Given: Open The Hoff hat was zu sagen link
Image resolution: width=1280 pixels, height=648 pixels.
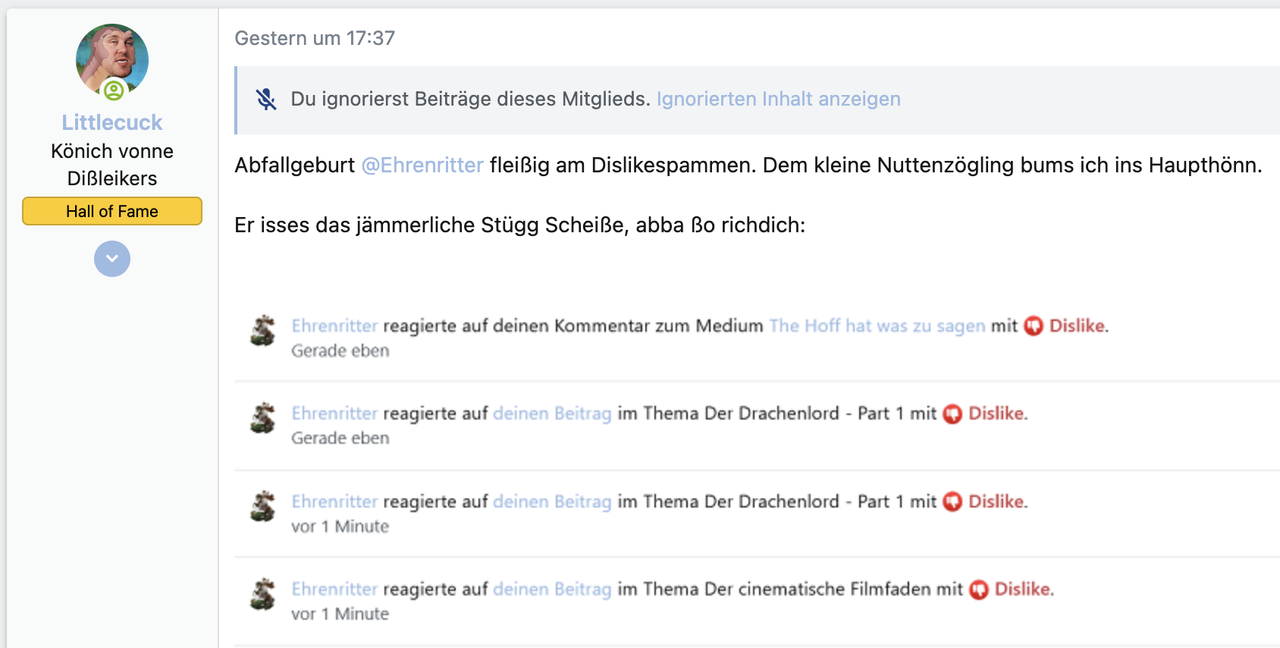Looking at the screenshot, I should tap(877, 326).
